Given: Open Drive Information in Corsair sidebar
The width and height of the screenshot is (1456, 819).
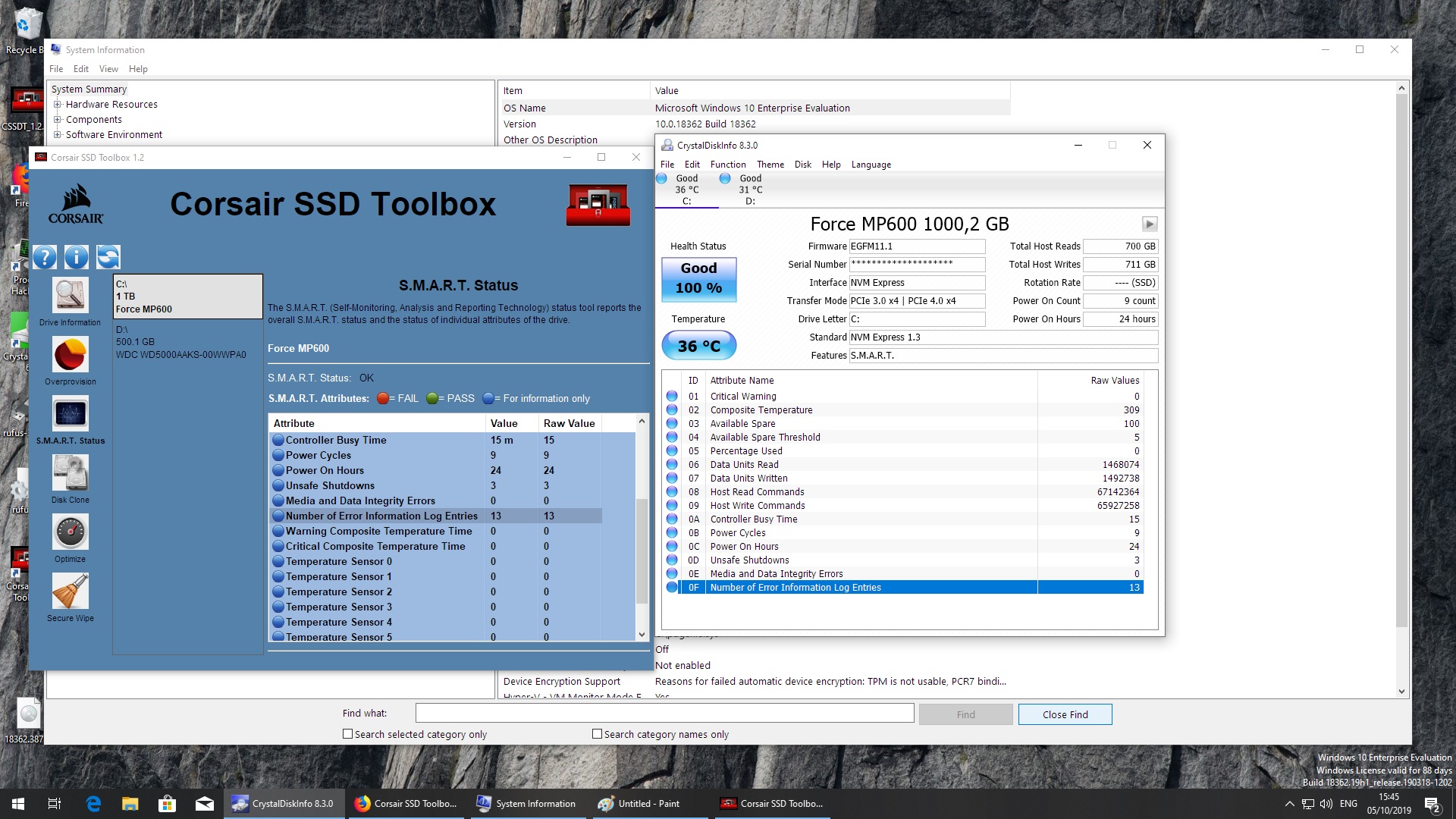Looking at the screenshot, I should pyautogui.click(x=70, y=296).
